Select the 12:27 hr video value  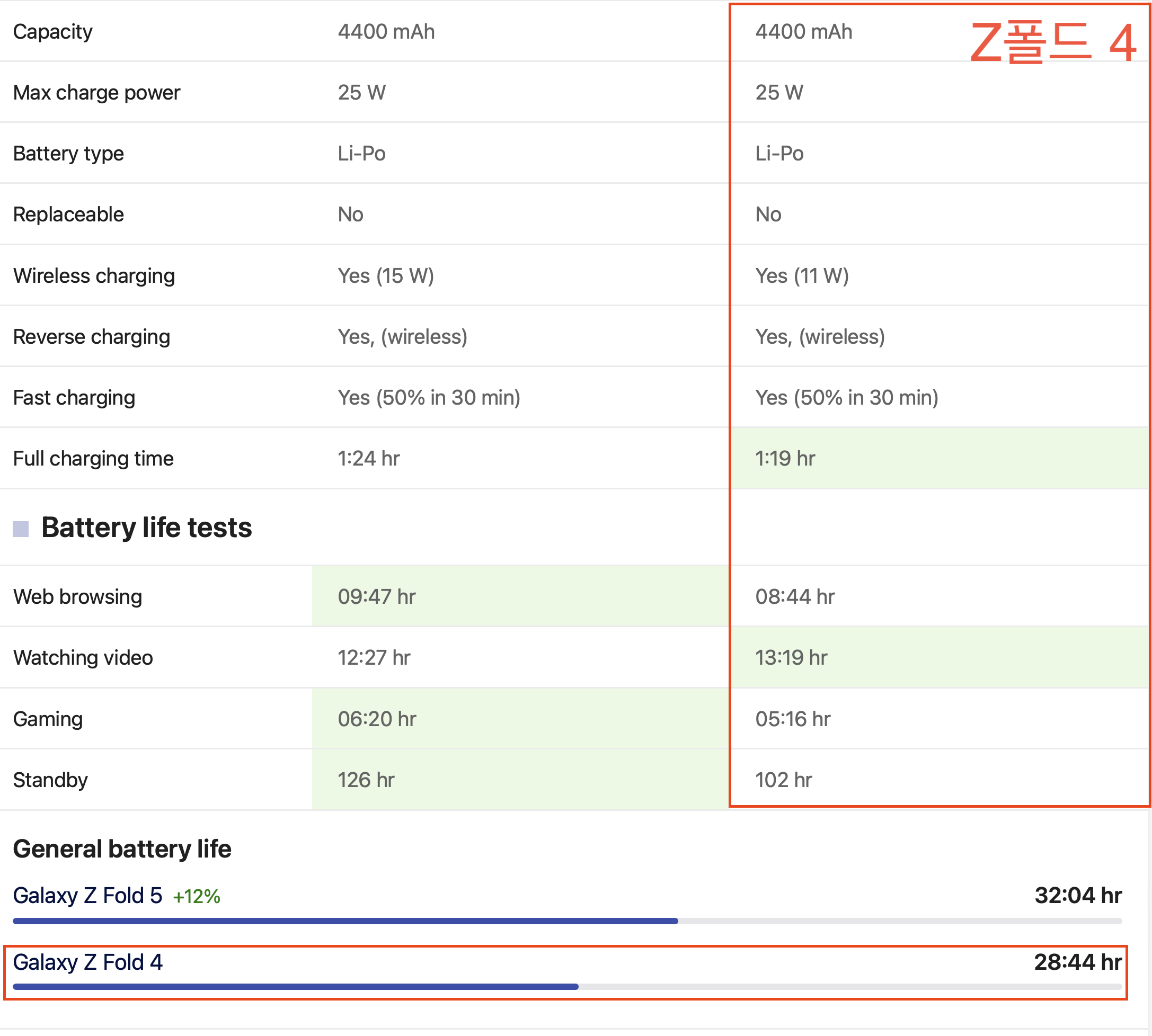(x=374, y=658)
